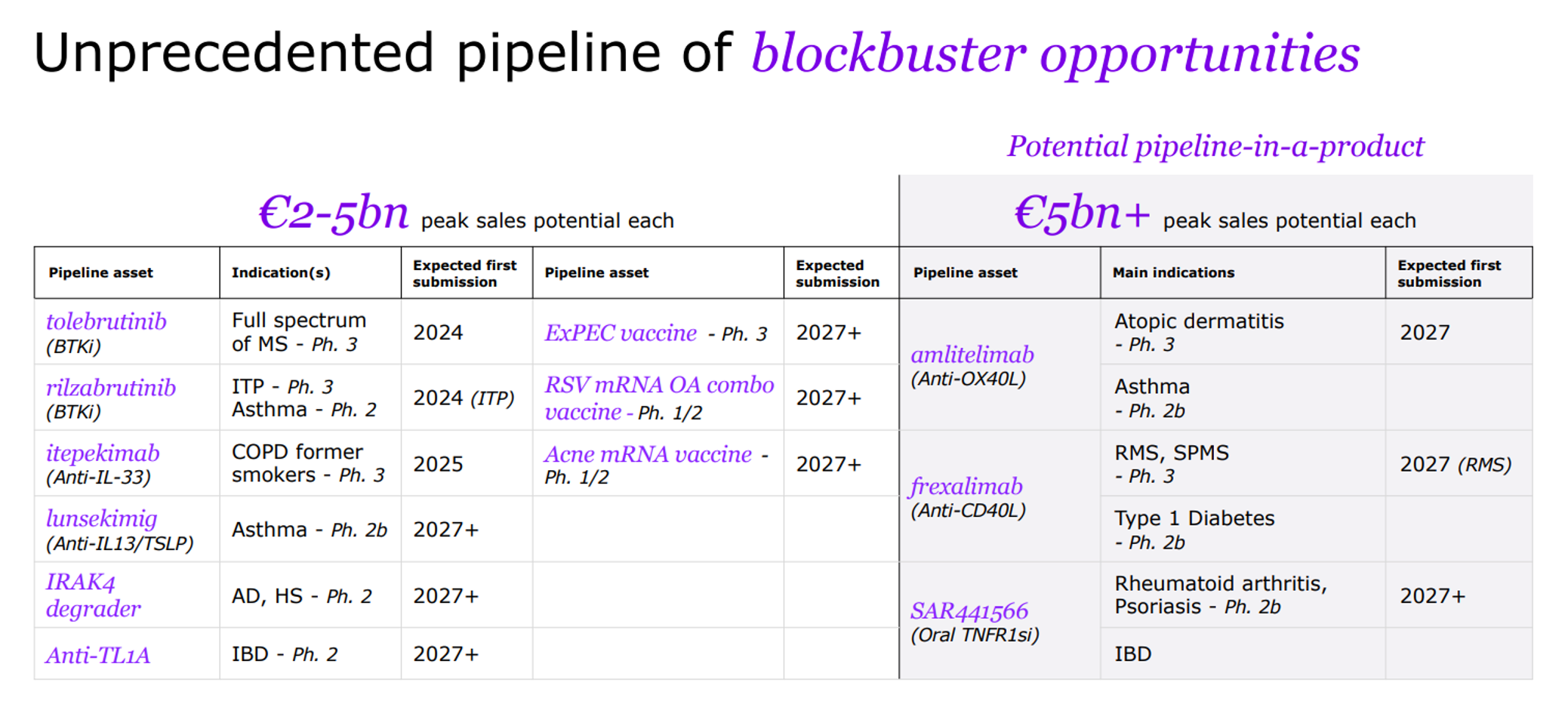Click the 'Indication(s)' column header
This screenshot has width=1568, height=713.
click(281, 273)
